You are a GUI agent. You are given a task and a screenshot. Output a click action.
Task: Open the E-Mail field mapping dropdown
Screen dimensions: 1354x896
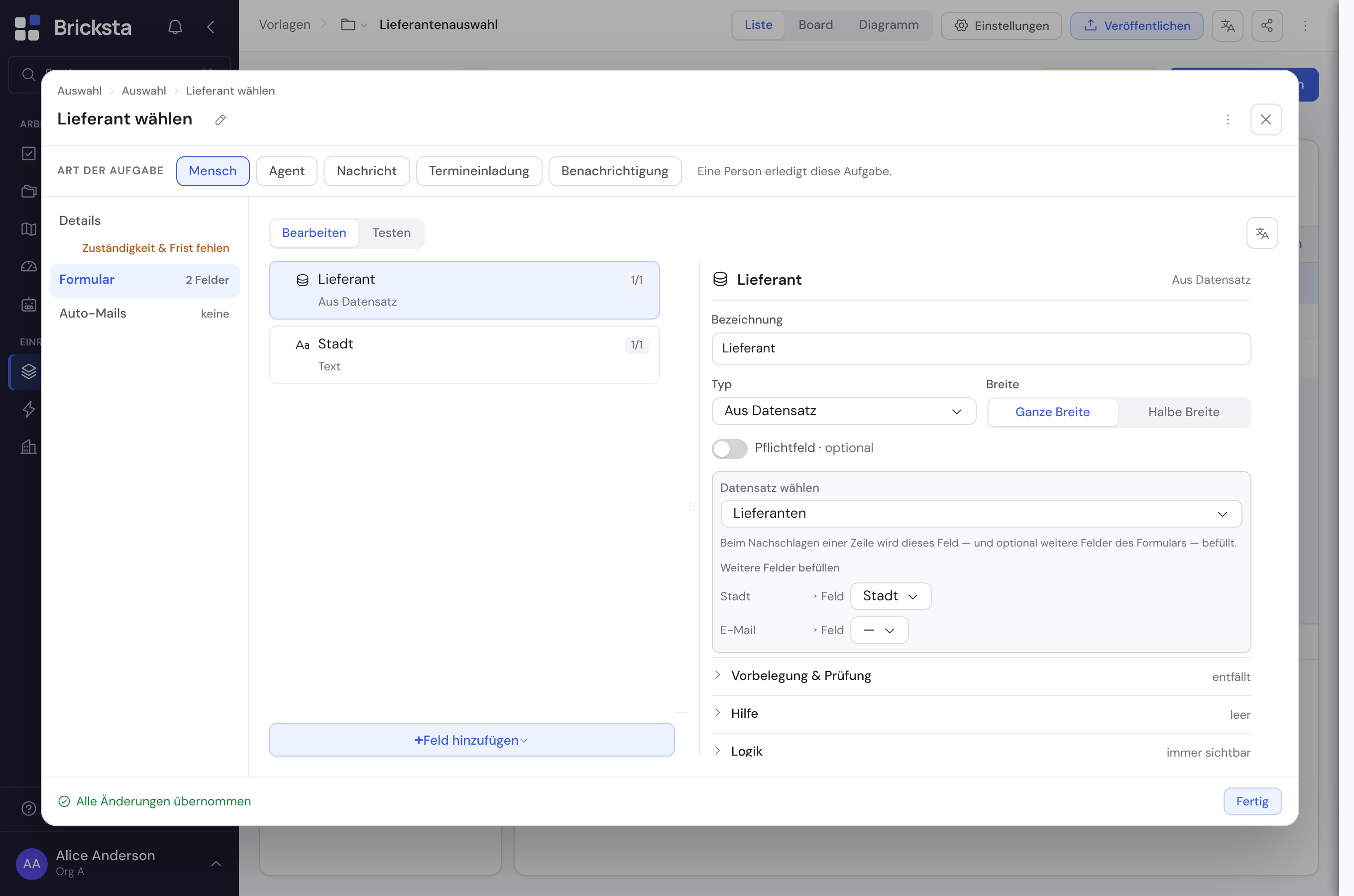879,630
